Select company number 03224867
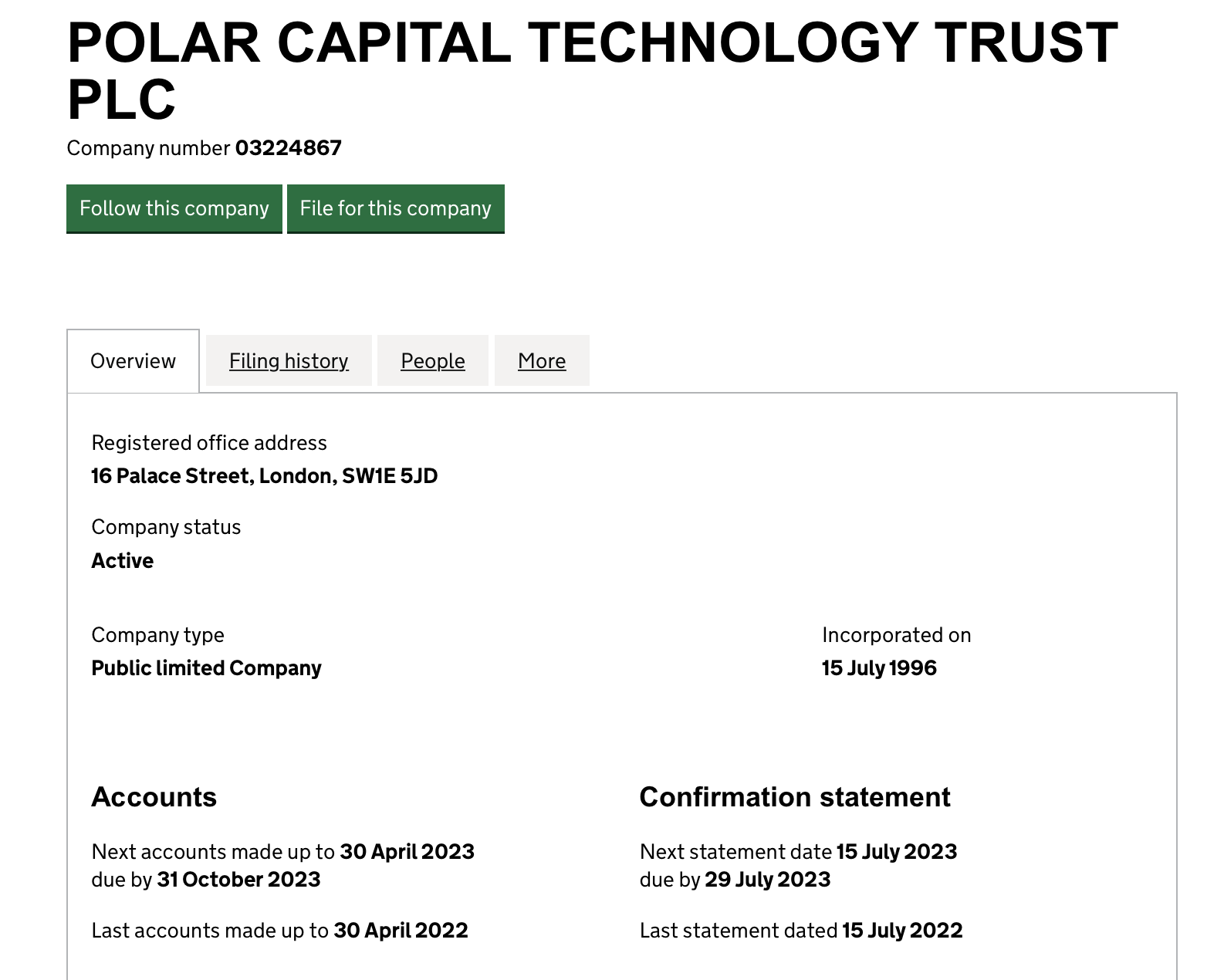 [x=289, y=148]
